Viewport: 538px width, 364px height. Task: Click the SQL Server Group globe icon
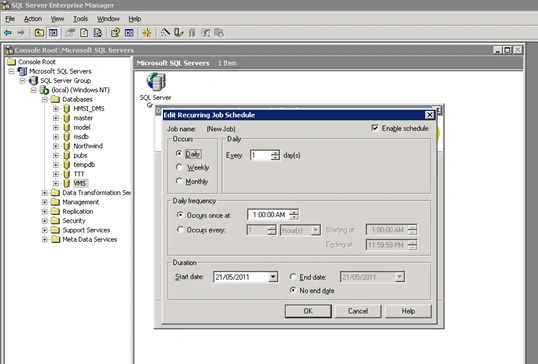pyautogui.click(x=156, y=82)
